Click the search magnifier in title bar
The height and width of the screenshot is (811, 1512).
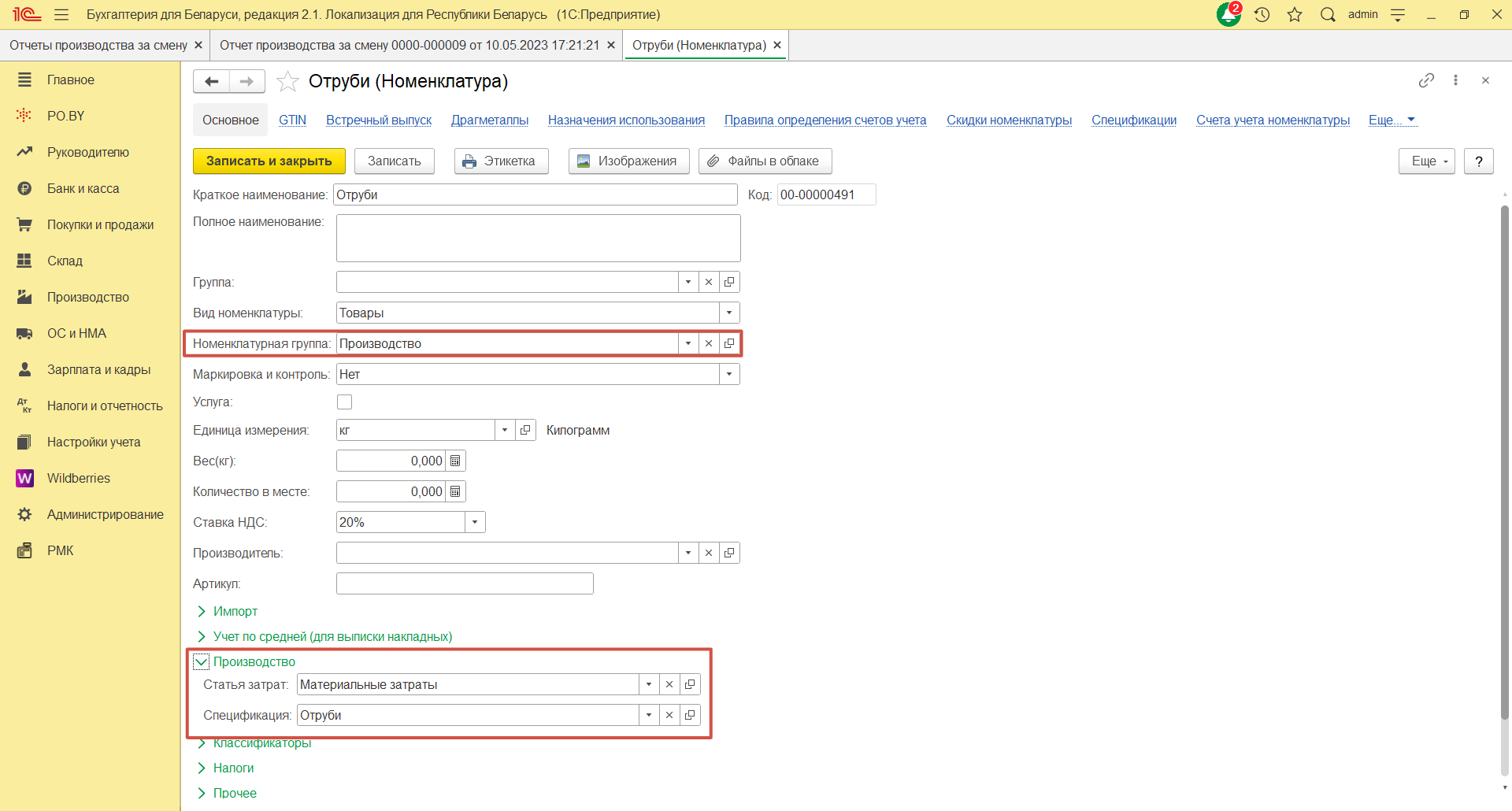point(1328,14)
